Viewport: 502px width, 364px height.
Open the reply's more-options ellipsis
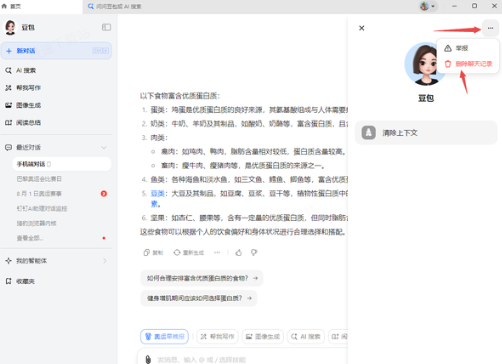point(217,253)
